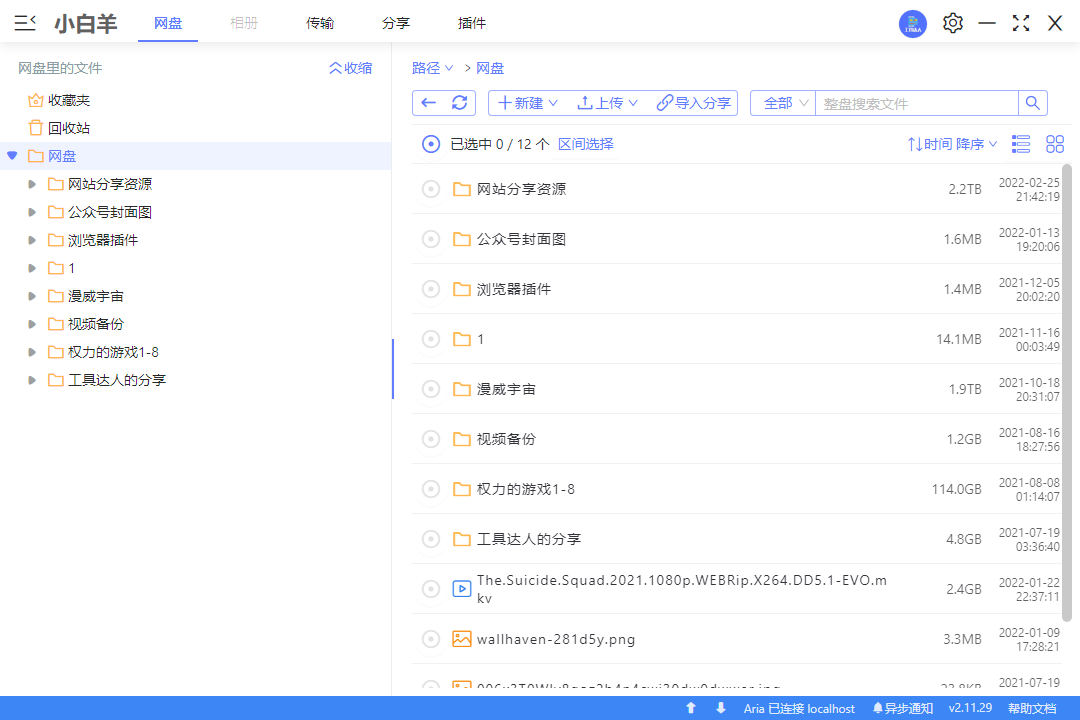1080x720 pixels.
Task: Select the 漫威宇宙 folder checkbox
Action: pos(431,389)
